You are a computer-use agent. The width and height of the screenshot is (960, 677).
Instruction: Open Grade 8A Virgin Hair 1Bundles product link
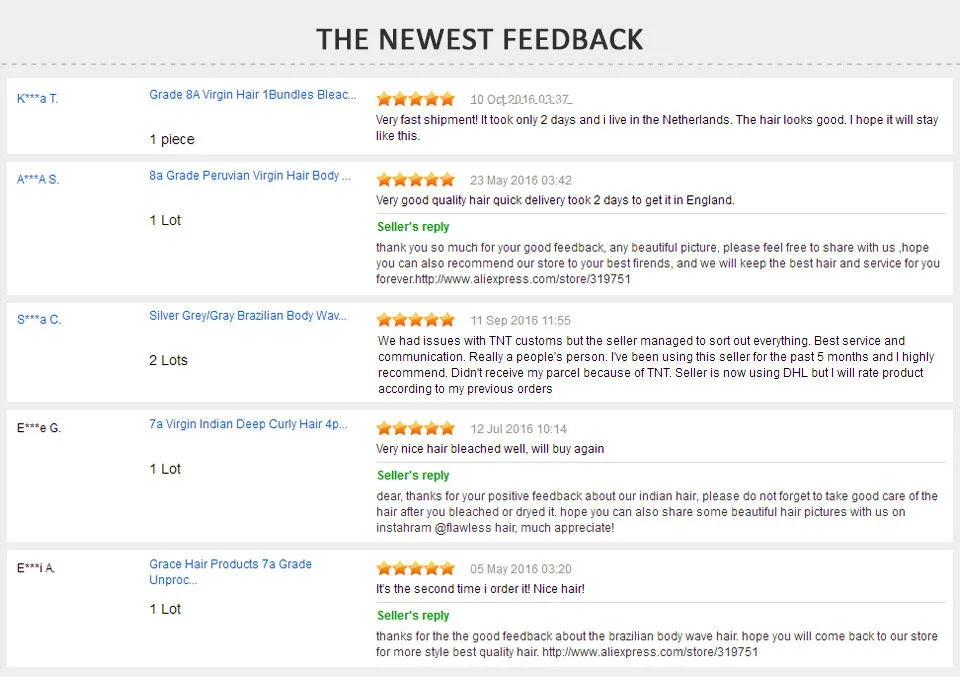pos(252,95)
